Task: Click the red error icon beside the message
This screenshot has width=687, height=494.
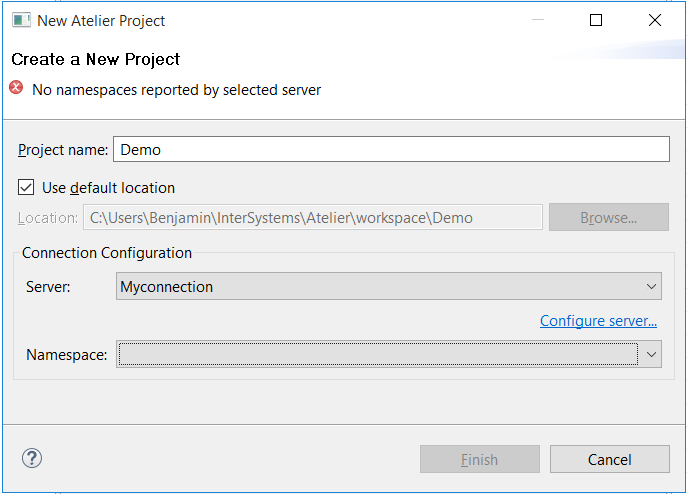Action: 16,87
